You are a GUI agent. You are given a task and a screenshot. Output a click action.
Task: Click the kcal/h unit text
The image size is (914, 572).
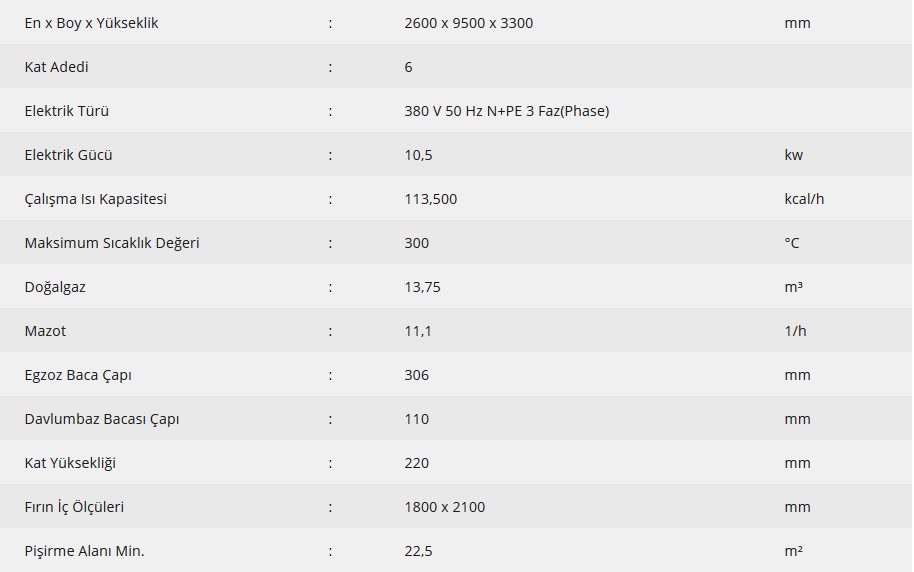[x=804, y=199]
